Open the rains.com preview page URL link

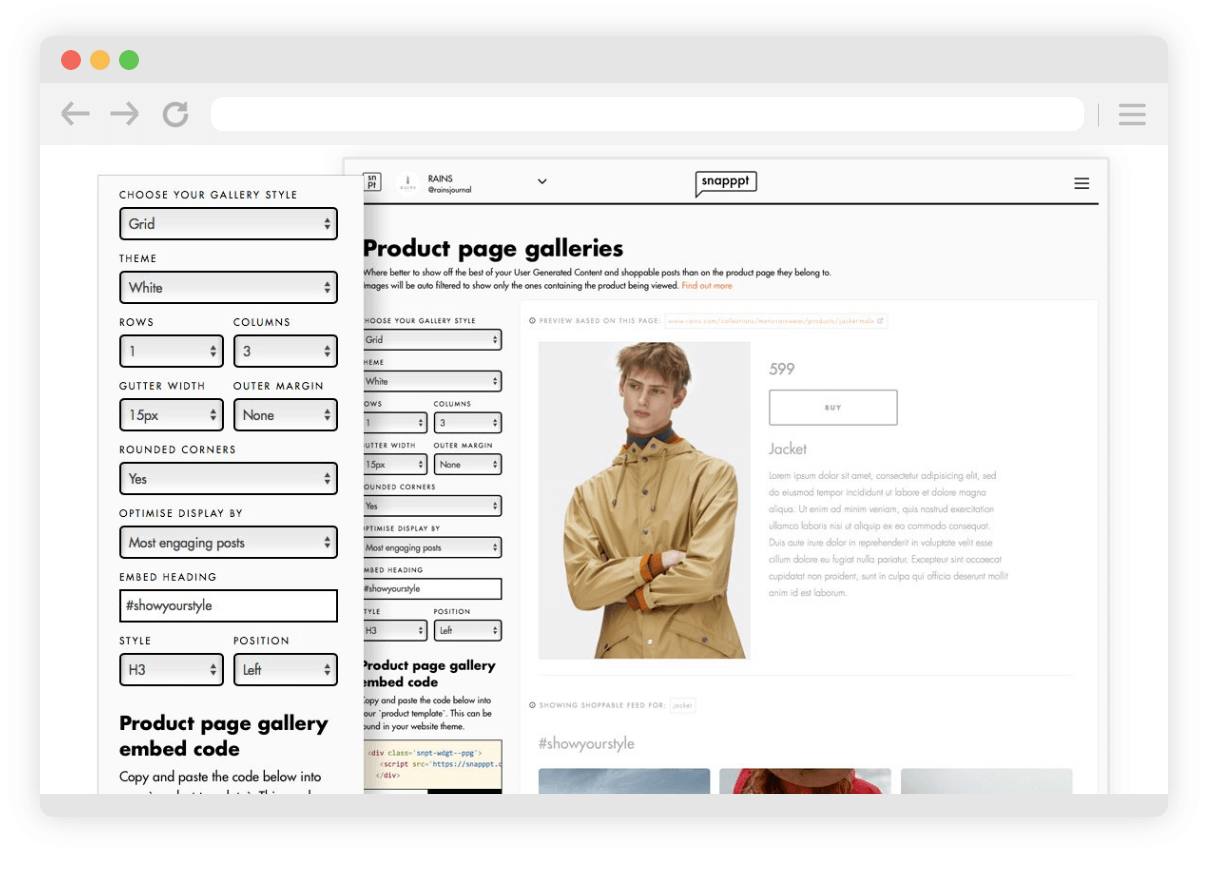775,321
